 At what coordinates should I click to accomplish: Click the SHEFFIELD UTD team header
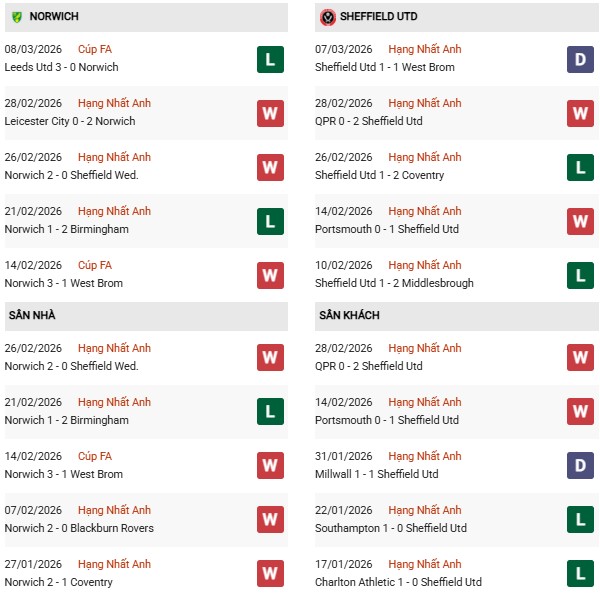pyautogui.click(x=381, y=17)
